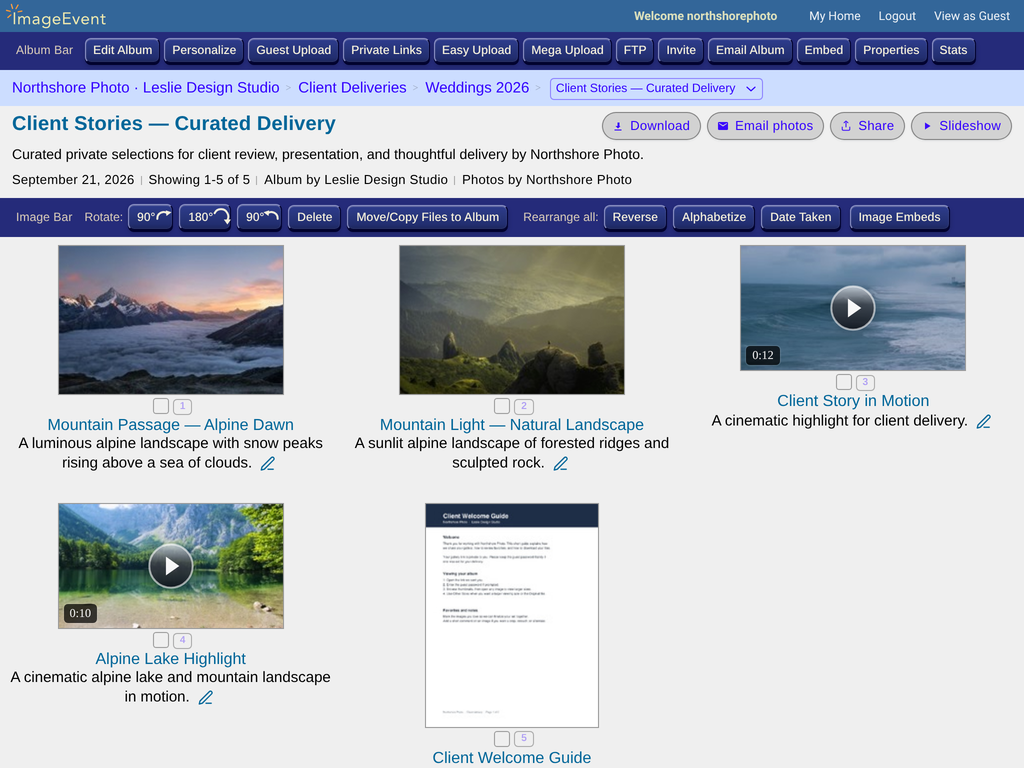Edit caption pencil for Client Story in Motion
The image size is (1024, 768).
(x=984, y=422)
